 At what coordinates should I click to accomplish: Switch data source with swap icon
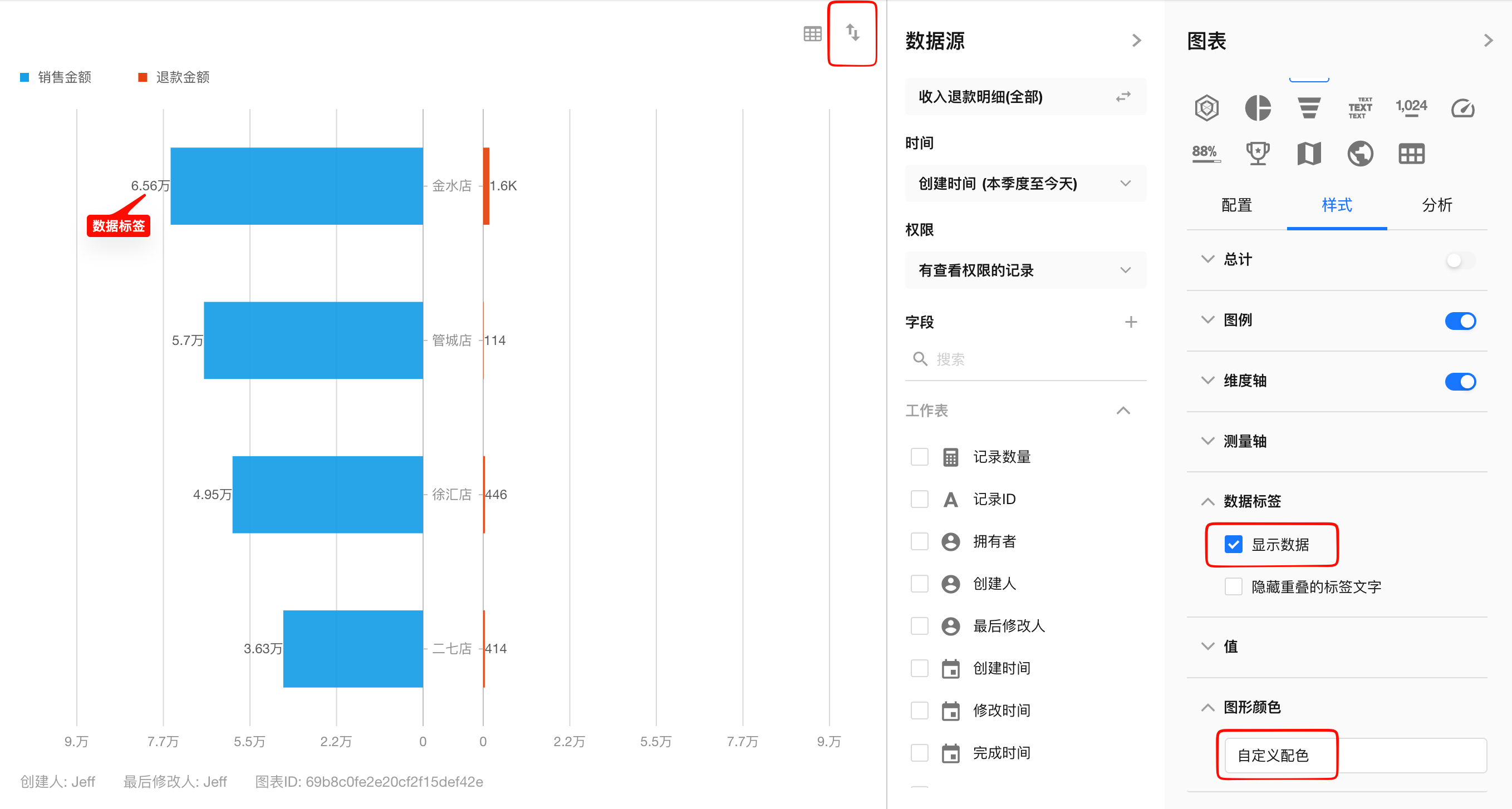coord(1122,97)
